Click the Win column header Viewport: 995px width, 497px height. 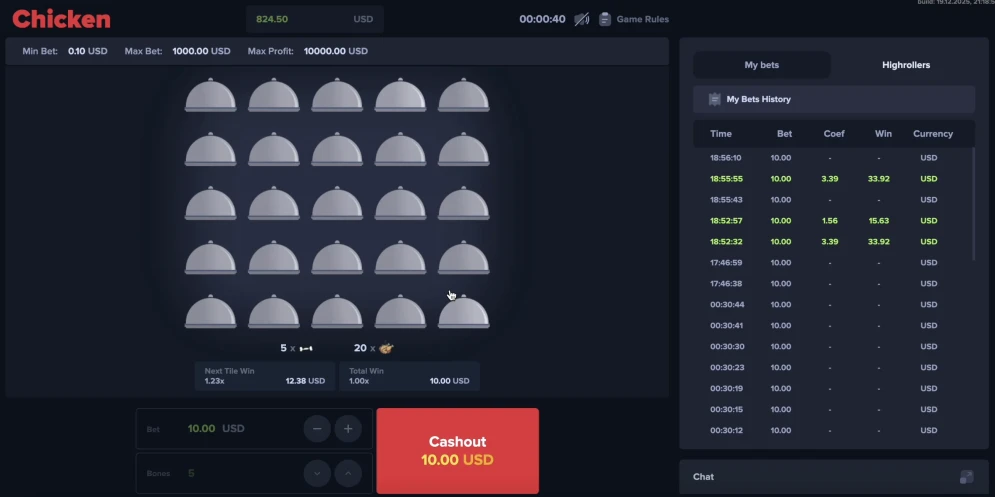coord(883,134)
